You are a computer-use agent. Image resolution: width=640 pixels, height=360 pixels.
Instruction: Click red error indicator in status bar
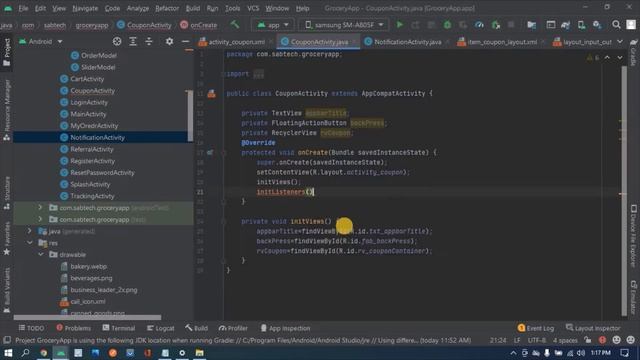coord(602,340)
